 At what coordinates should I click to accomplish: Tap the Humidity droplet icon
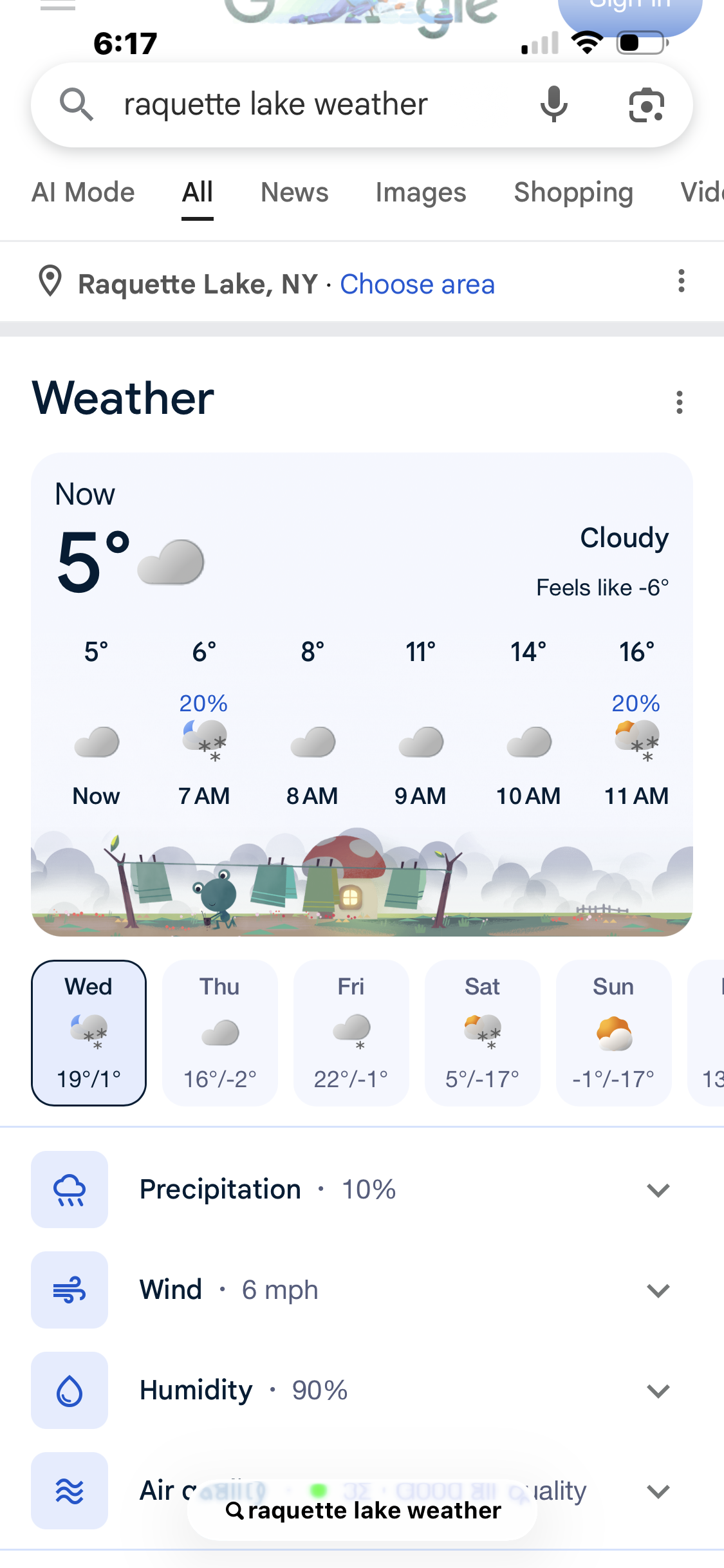[70, 1390]
